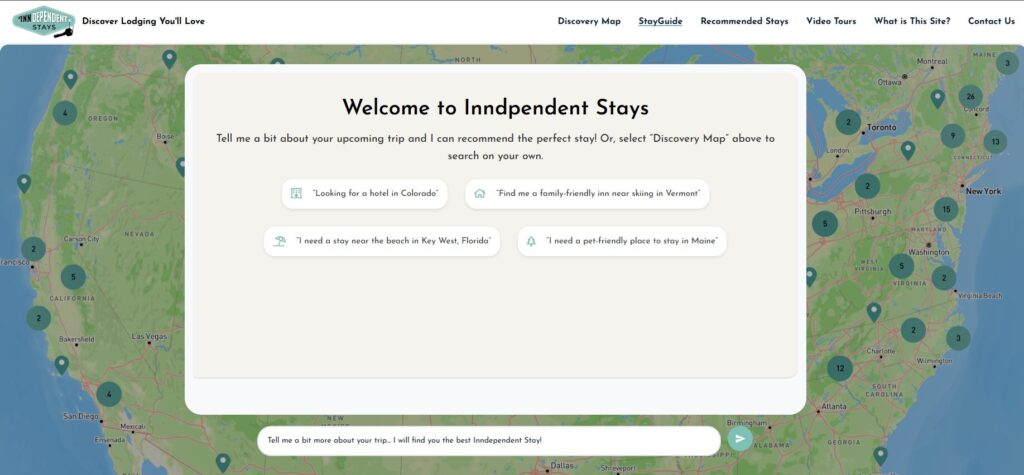Navigate to Contact Us
Image resolution: width=1024 pixels, height=475 pixels.
click(991, 21)
